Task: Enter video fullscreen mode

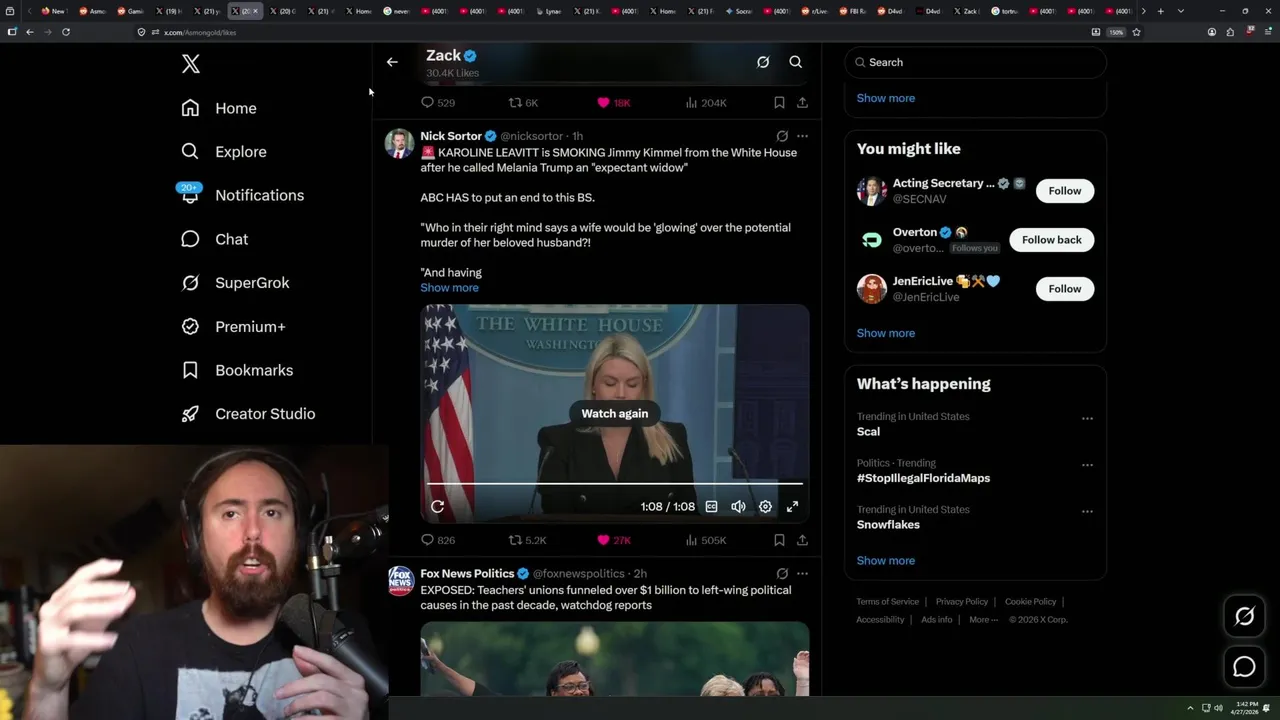Action: tap(792, 507)
